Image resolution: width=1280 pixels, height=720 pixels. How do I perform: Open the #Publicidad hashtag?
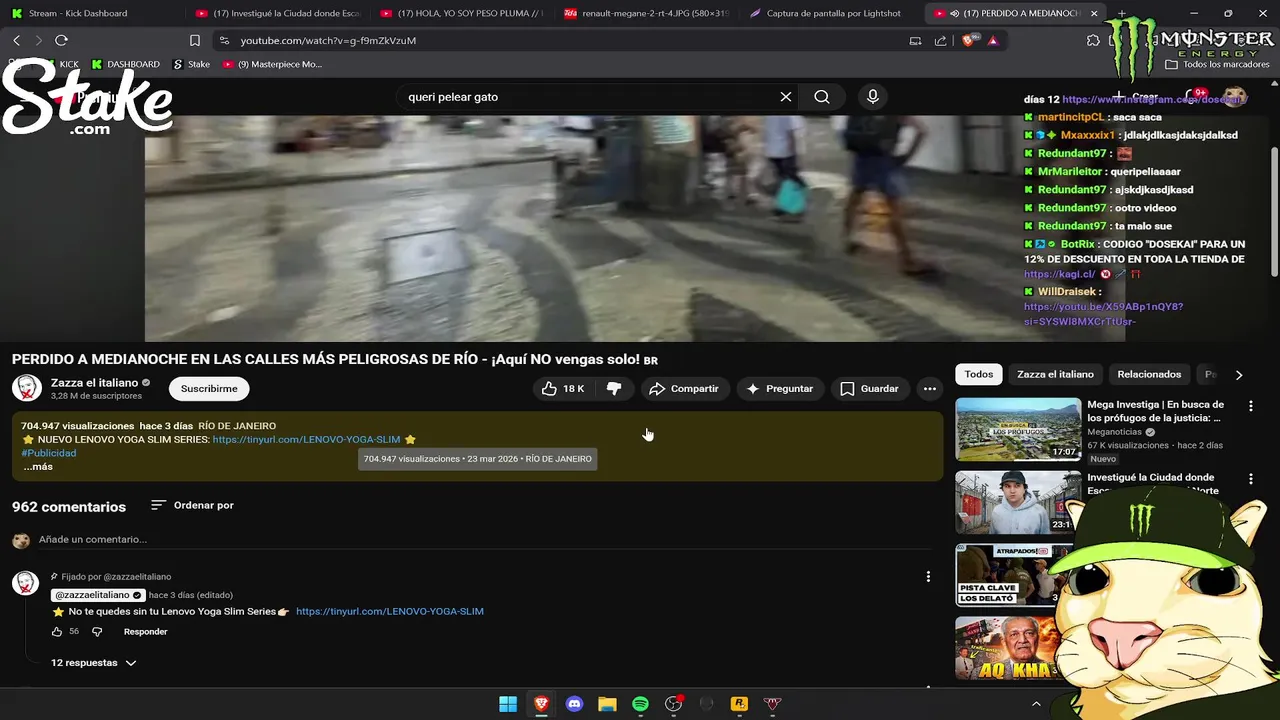tap(49, 453)
